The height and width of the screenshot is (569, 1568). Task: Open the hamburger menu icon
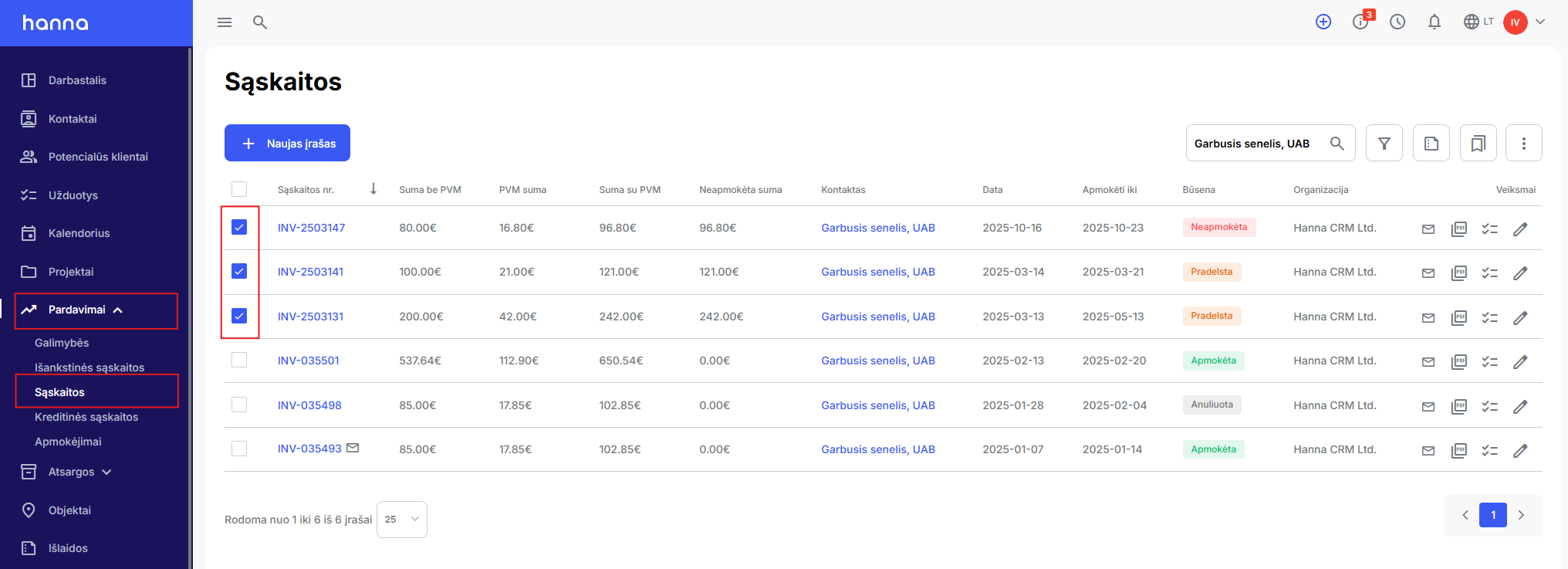[x=225, y=22]
